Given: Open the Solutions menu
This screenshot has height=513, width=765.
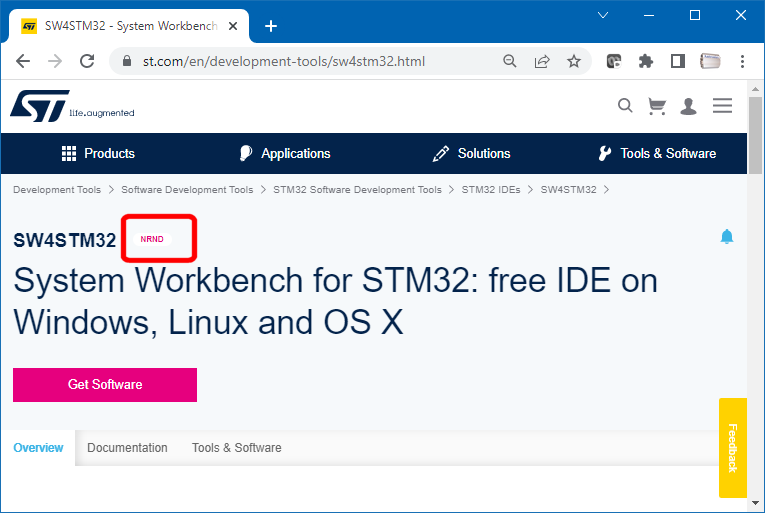Looking at the screenshot, I should (x=471, y=153).
